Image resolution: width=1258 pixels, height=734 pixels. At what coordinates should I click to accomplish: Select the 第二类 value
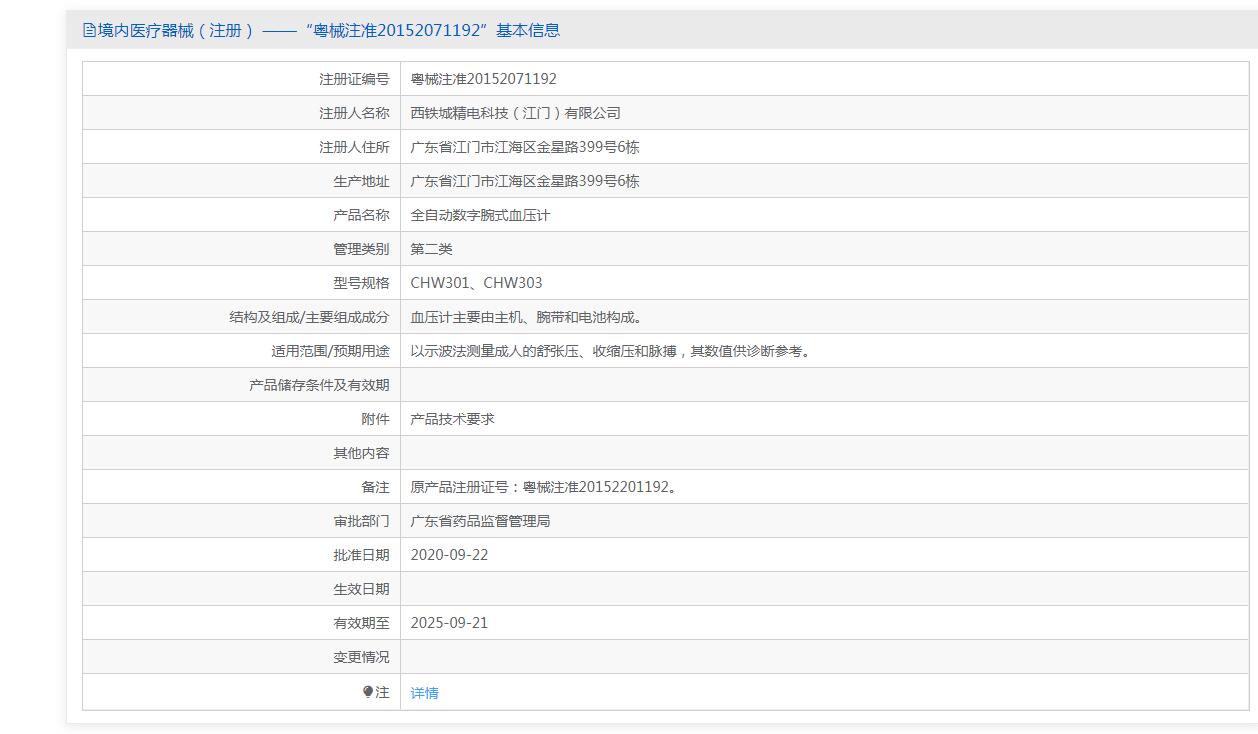tap(432, 249)
